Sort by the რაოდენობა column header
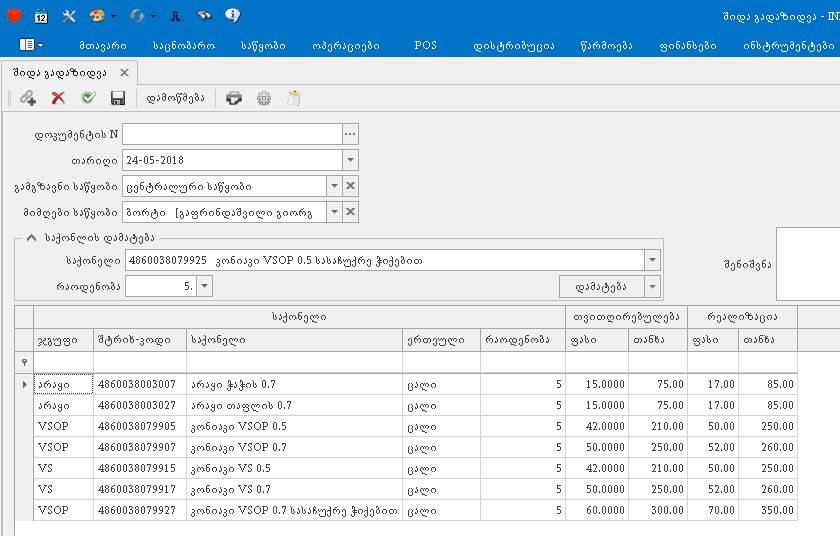The image size is (840, 536). [x=523, y=340]
